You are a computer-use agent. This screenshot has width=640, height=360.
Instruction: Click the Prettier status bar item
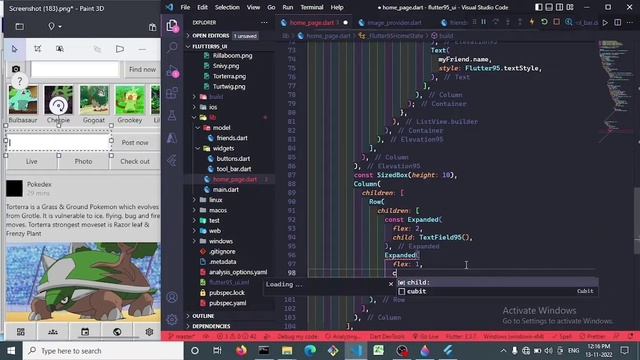point(592,336)
